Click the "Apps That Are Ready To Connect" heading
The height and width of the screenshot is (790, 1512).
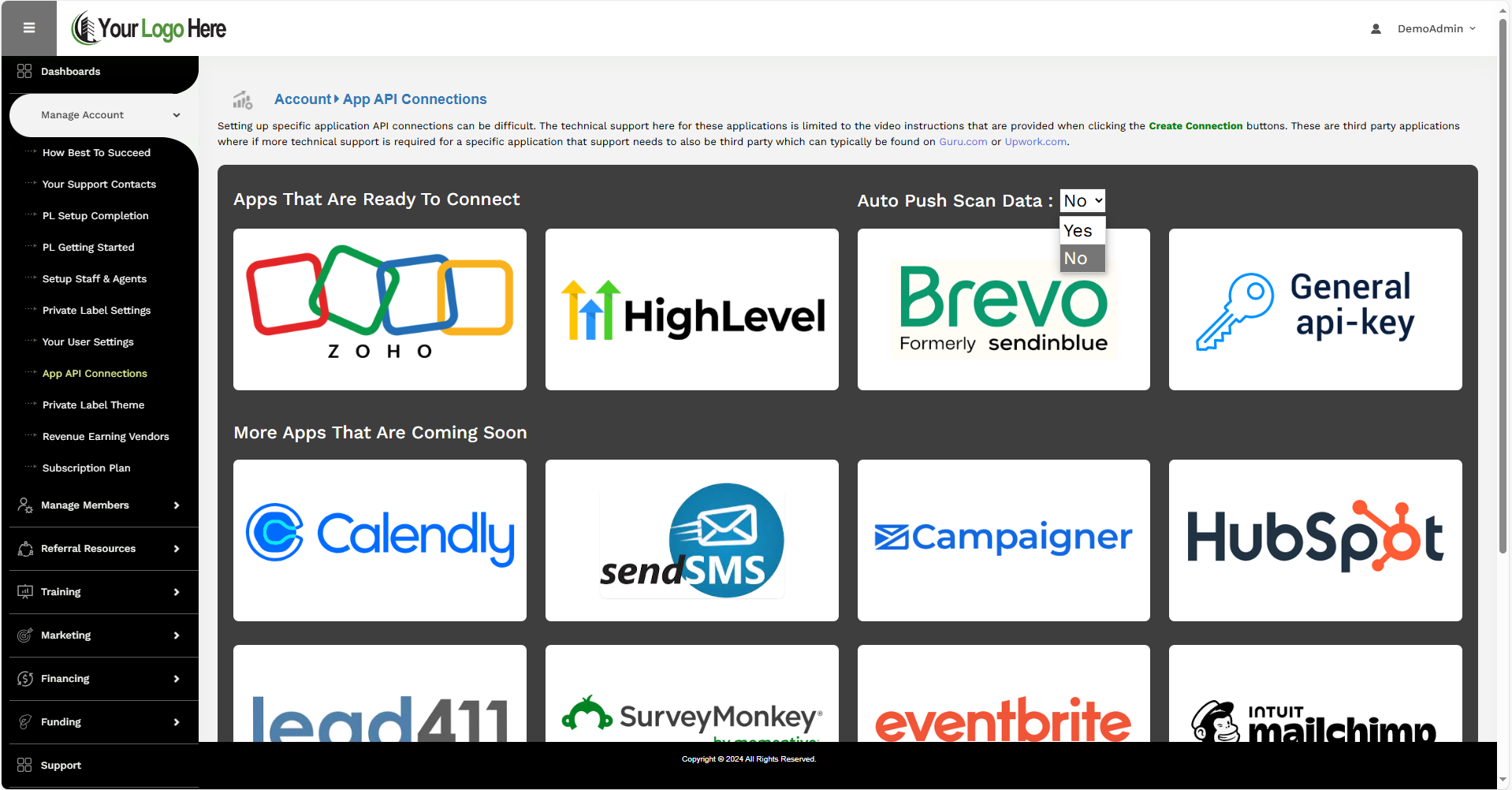click(377, 199)
